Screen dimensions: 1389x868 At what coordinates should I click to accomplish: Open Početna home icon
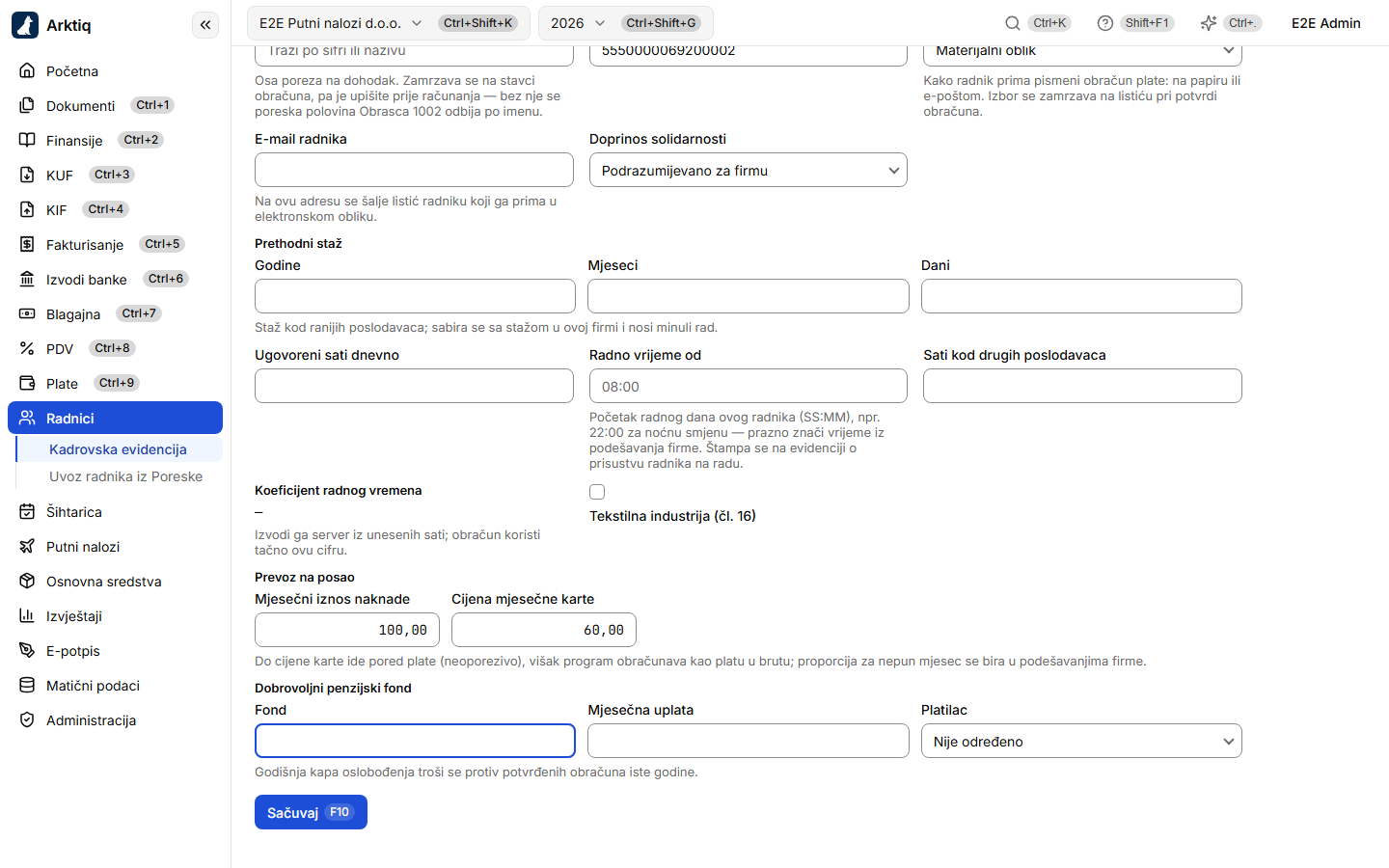coord(27,71)
